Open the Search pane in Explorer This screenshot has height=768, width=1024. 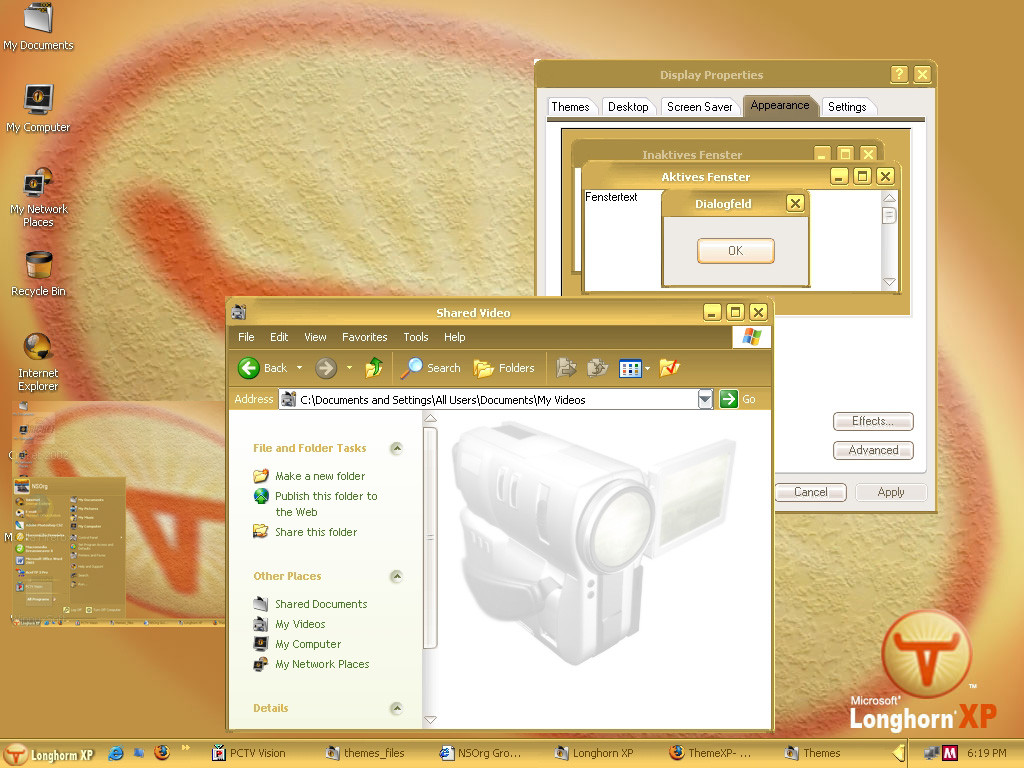[430, 368]
